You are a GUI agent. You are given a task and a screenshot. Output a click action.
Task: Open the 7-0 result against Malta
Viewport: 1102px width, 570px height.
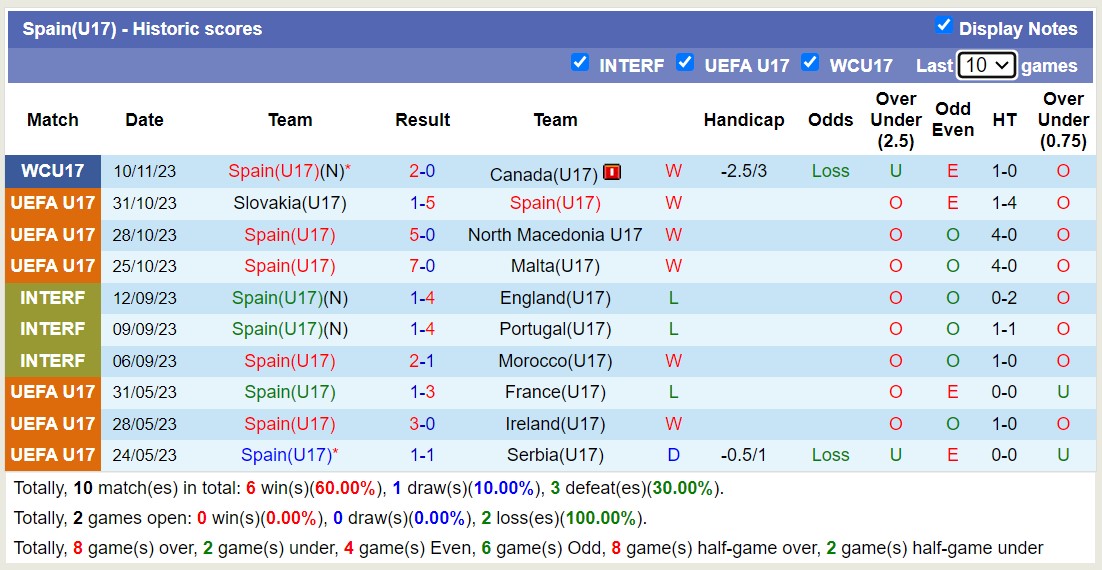pyautogui.click(x=422, y=266)
